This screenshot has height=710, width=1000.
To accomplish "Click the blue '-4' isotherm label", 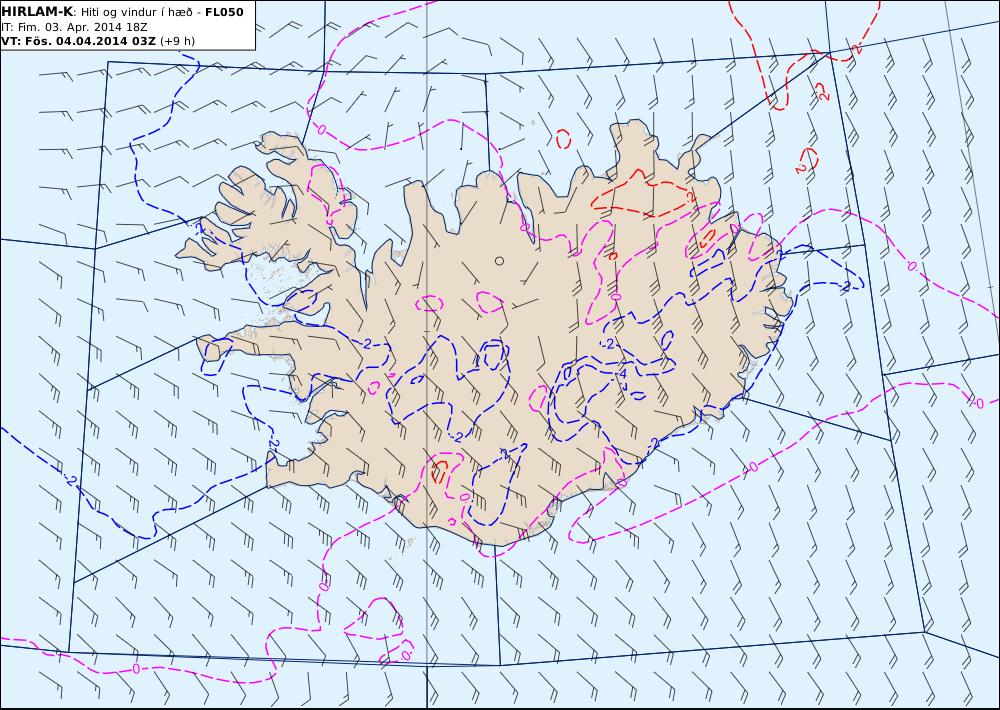I will point(621,374).
